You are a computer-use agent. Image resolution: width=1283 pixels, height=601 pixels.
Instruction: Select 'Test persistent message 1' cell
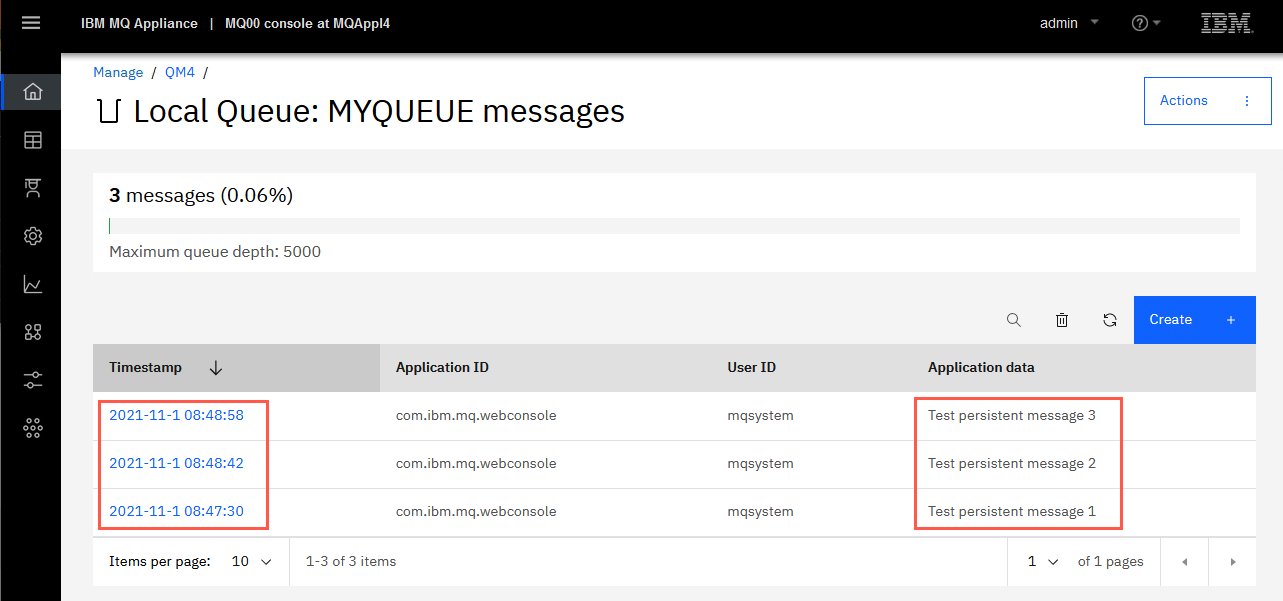point(1011,511)
